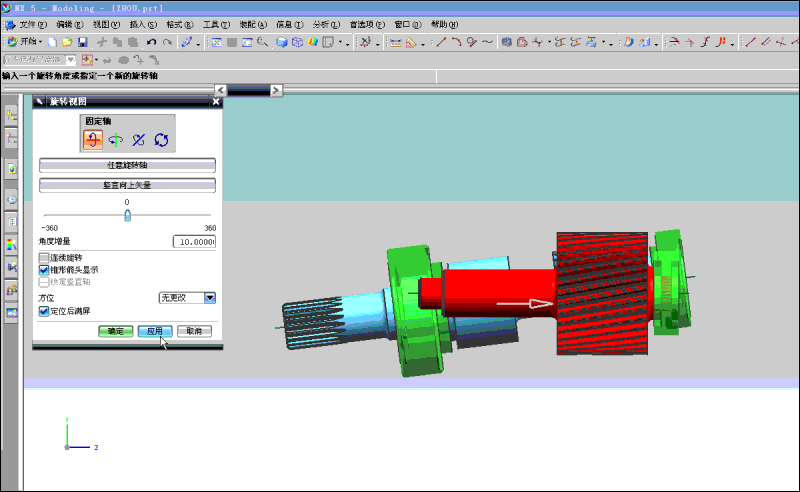
Task: Click the 取消 Cancel button
Action: coord(194,331)
